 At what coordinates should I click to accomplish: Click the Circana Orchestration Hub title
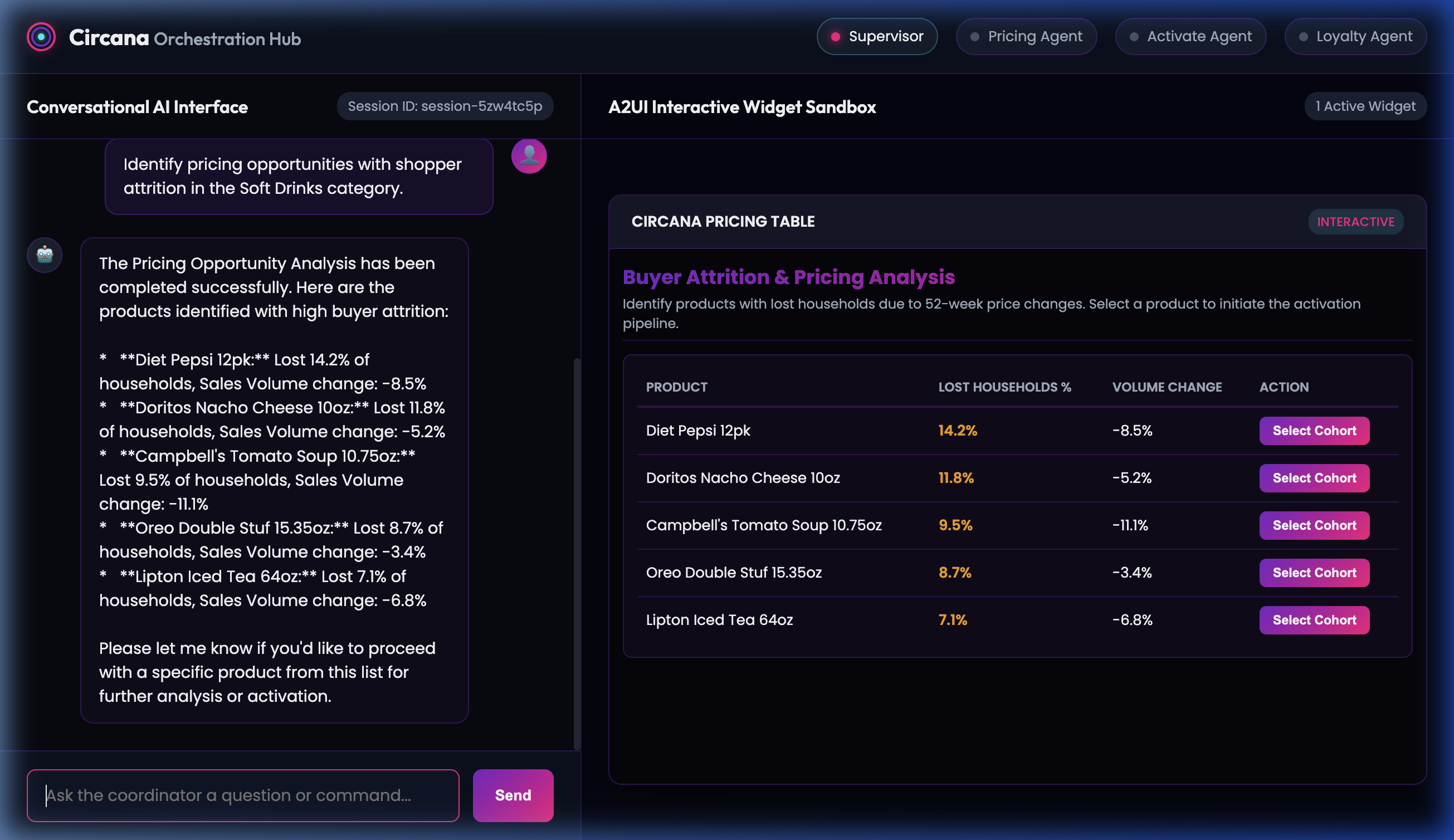184,38
